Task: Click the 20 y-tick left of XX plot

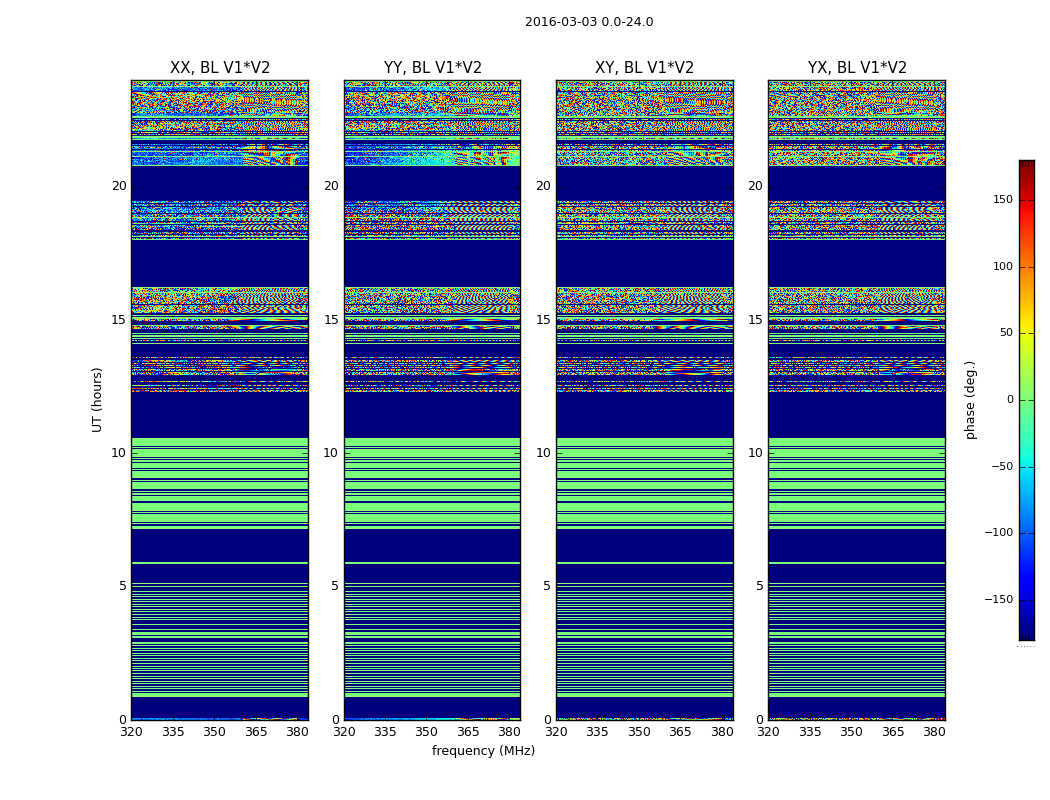Action: pyautogui.click(x=119, y=186)
